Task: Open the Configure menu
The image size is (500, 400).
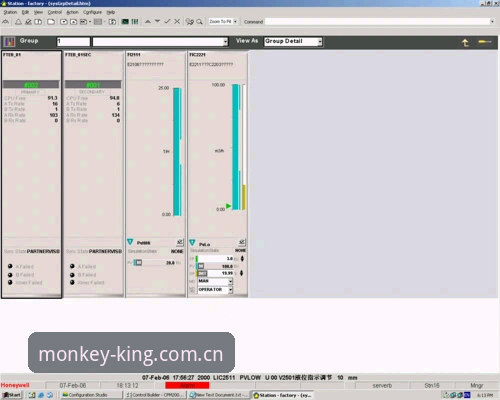Action: click(x=92, y=12)
